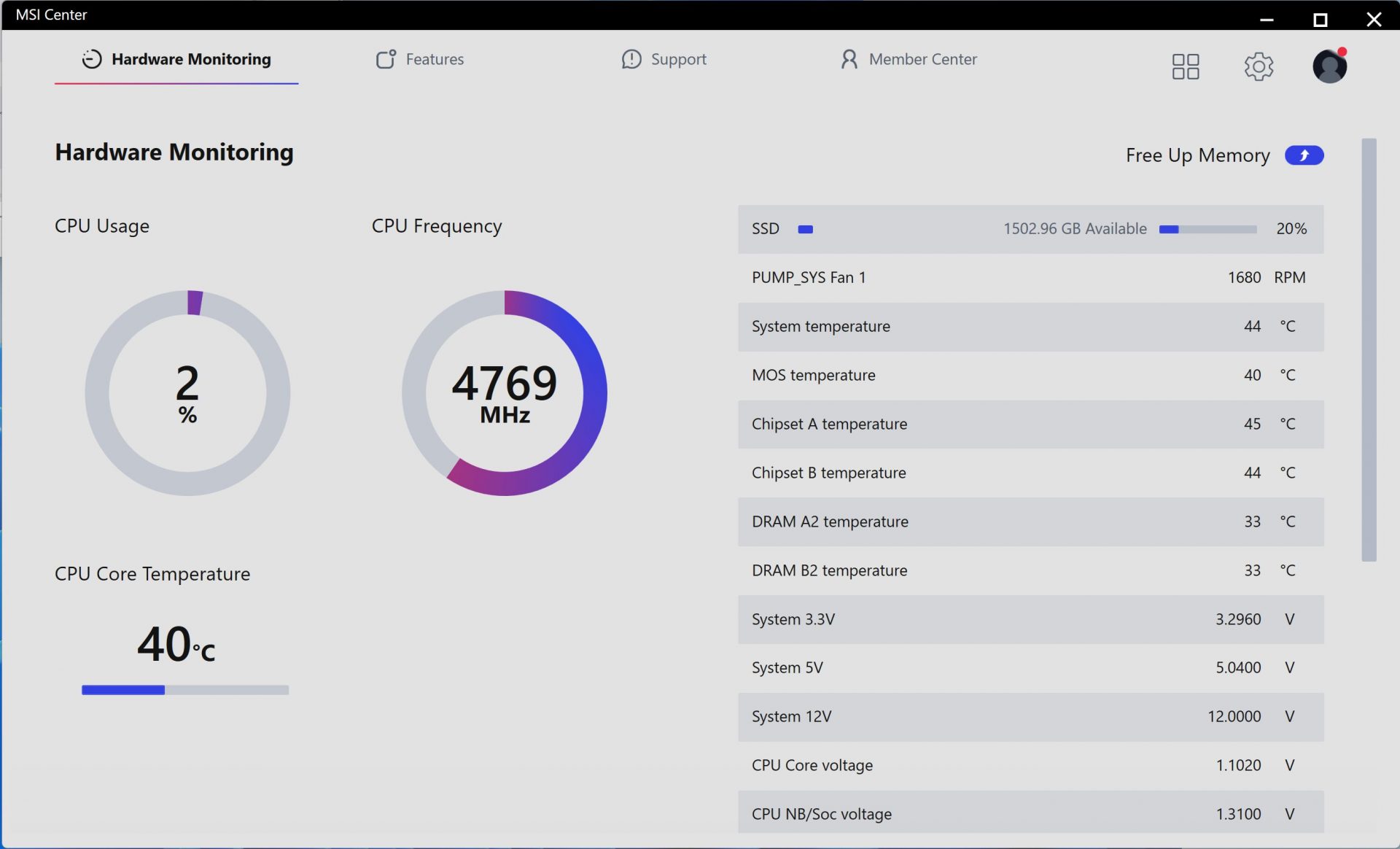
Task: Click the CPU Core Temperature bar
Action: 185,690
